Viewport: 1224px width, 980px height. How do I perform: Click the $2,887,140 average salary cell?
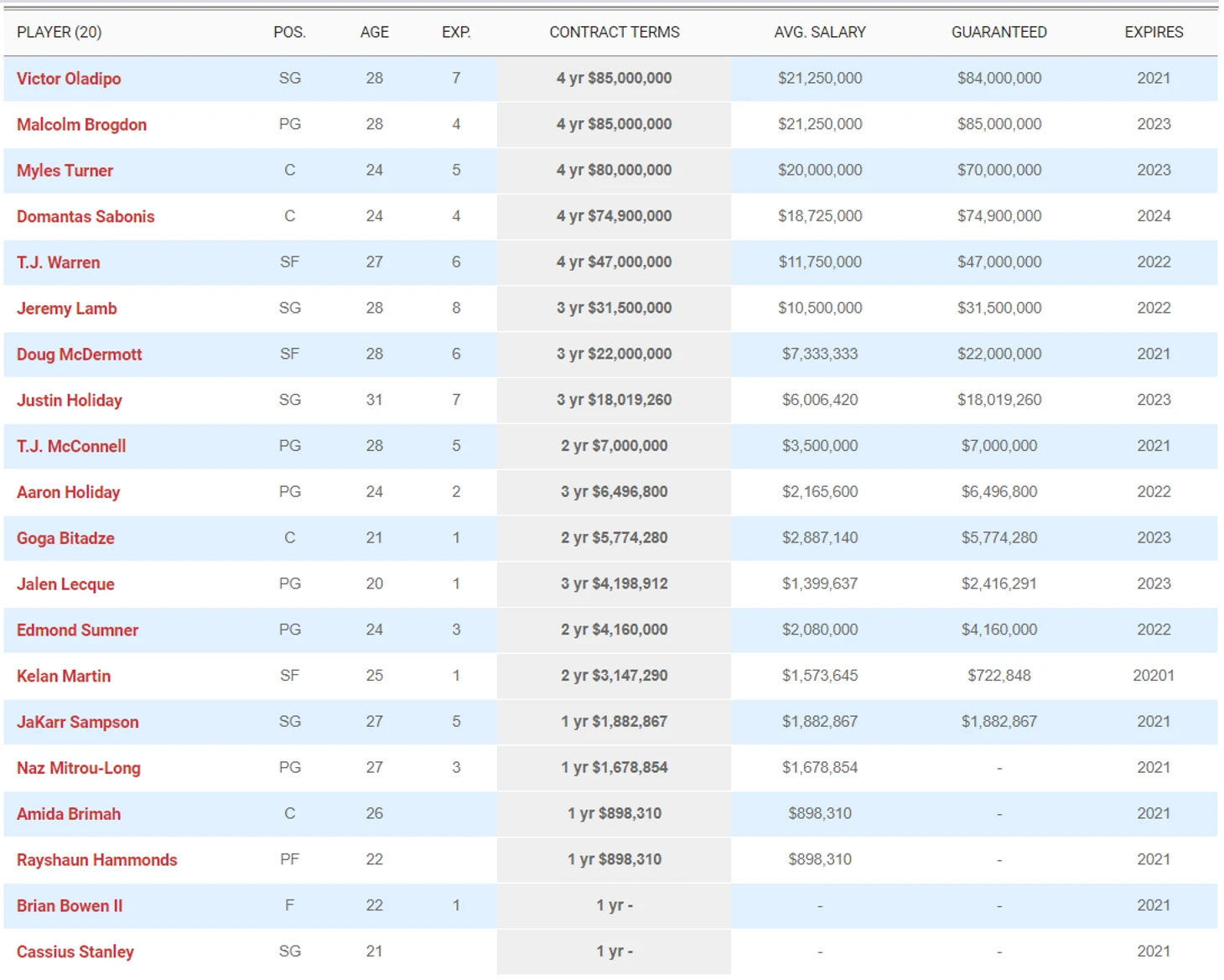point(820,538)
